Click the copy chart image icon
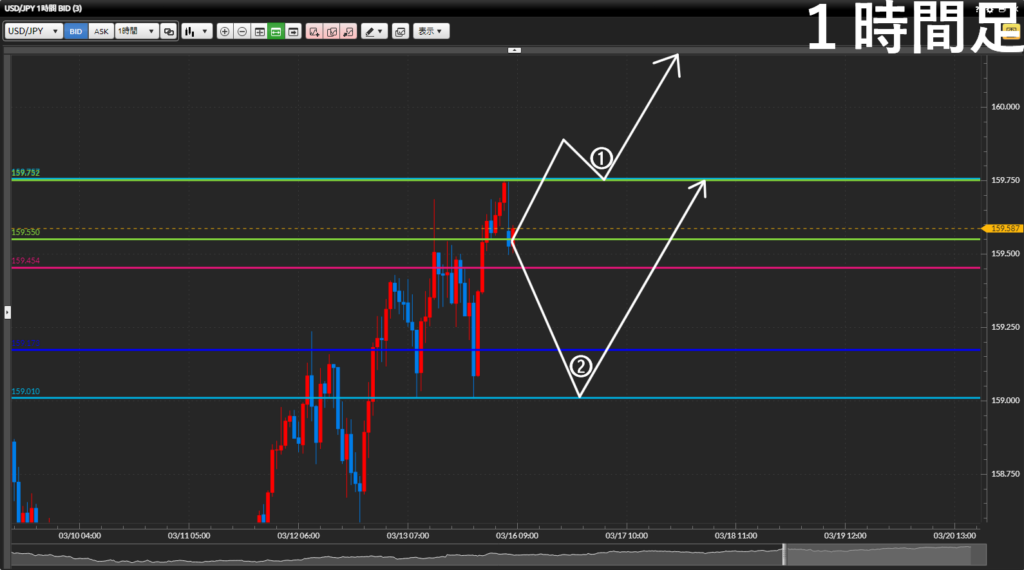This screenshot has width=1024, height=570. click(400, 31)
